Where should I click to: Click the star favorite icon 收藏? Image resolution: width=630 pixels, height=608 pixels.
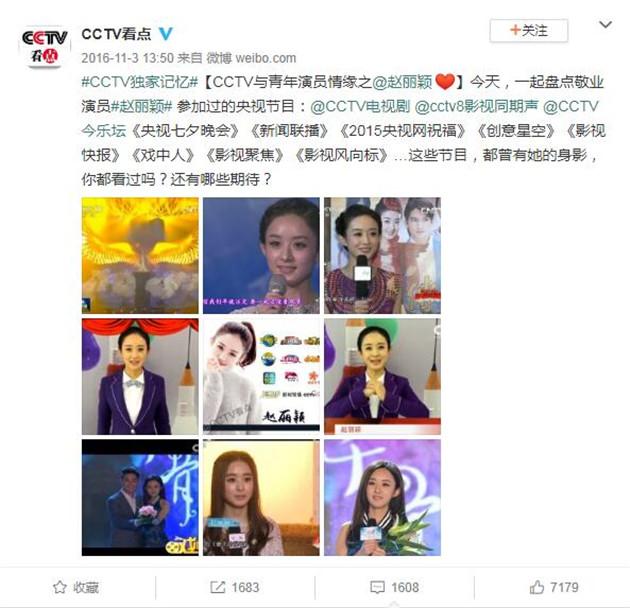tap(76, 588)
